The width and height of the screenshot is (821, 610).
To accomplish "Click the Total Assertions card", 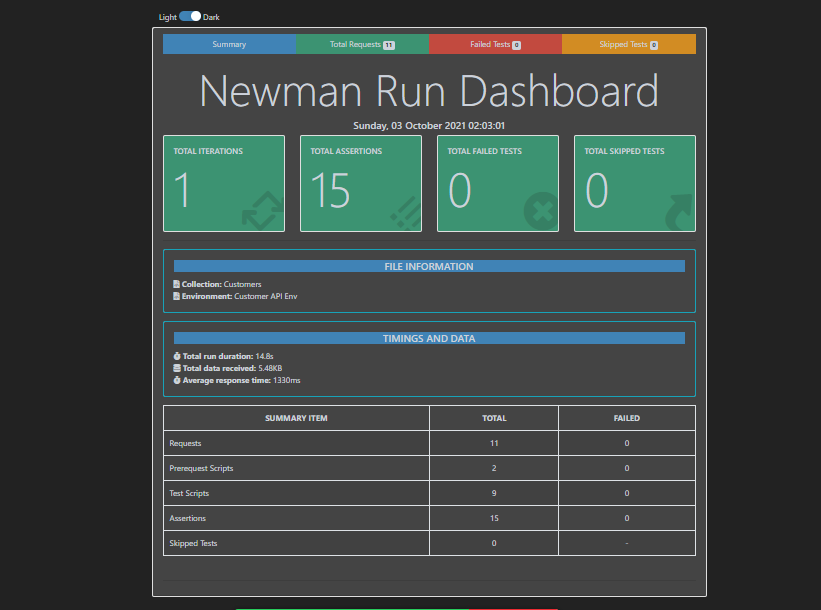I will pyautogui.click(x=361, y=183).
